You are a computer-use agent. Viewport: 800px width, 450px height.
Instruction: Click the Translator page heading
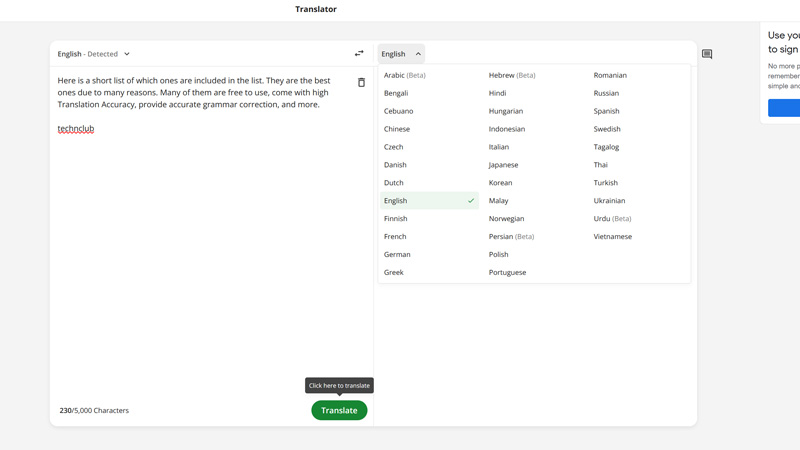click(316, 9)
